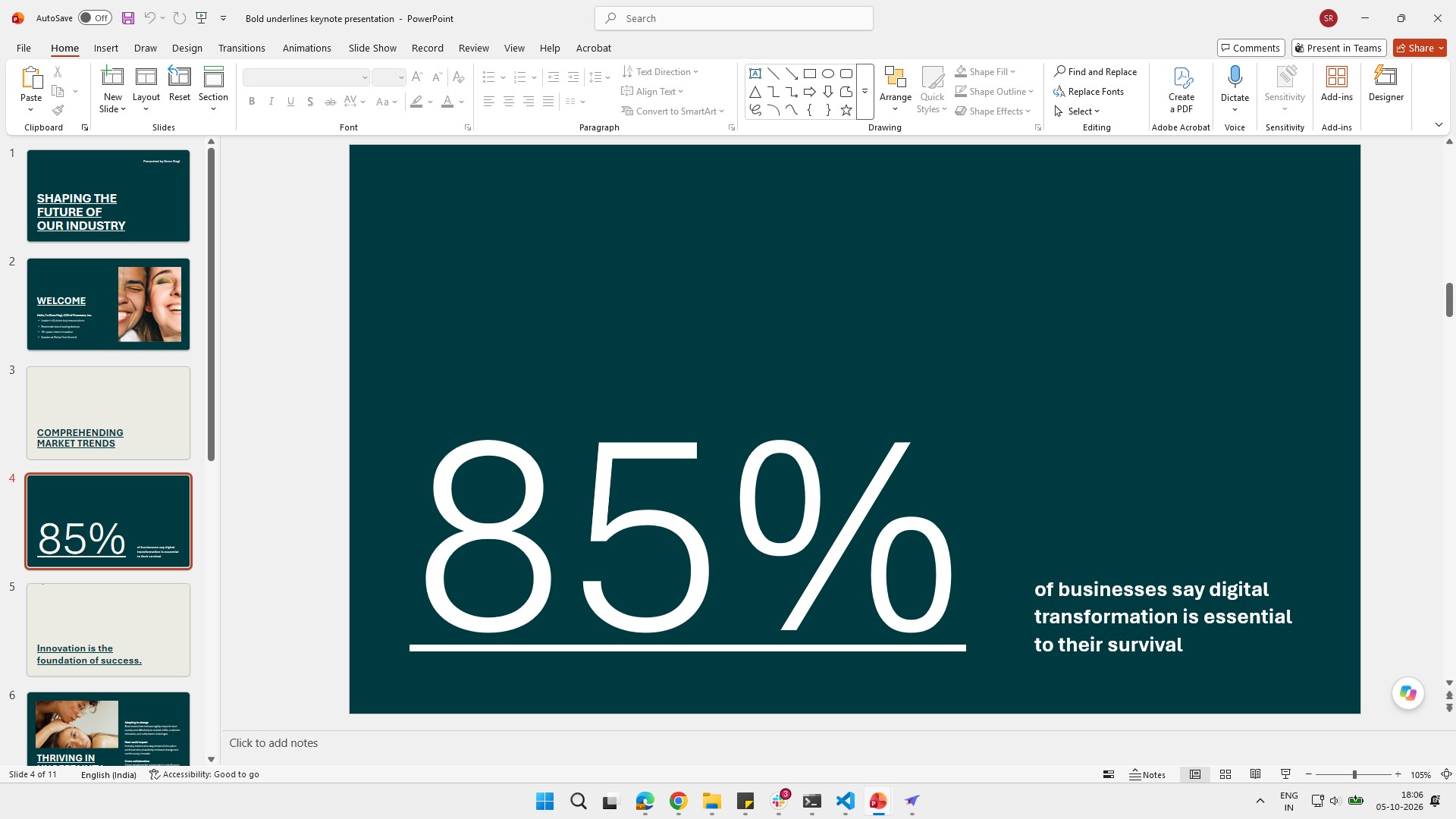Toggle Underline formatting
1456x819 pixels.
tap(290, 102)
